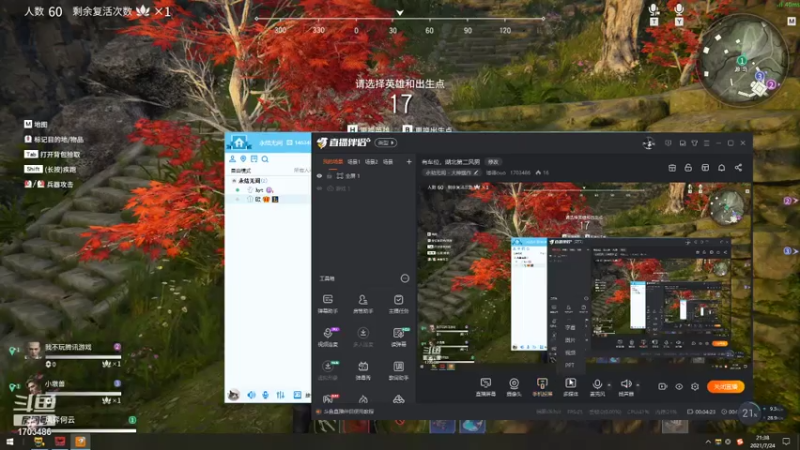Open the notification bell in the stream header
This screenshot has height=450, width=800.
pyautogui.click(x=721, y=168)
